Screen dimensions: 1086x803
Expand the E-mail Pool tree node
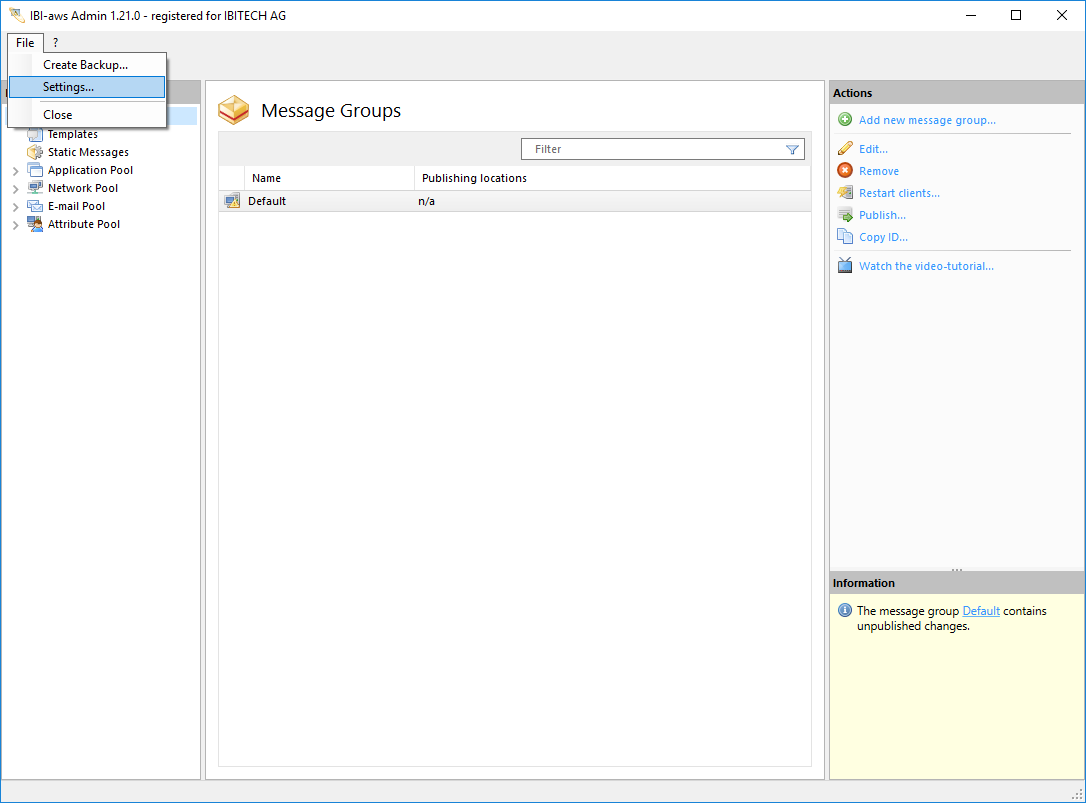point(15,207)
